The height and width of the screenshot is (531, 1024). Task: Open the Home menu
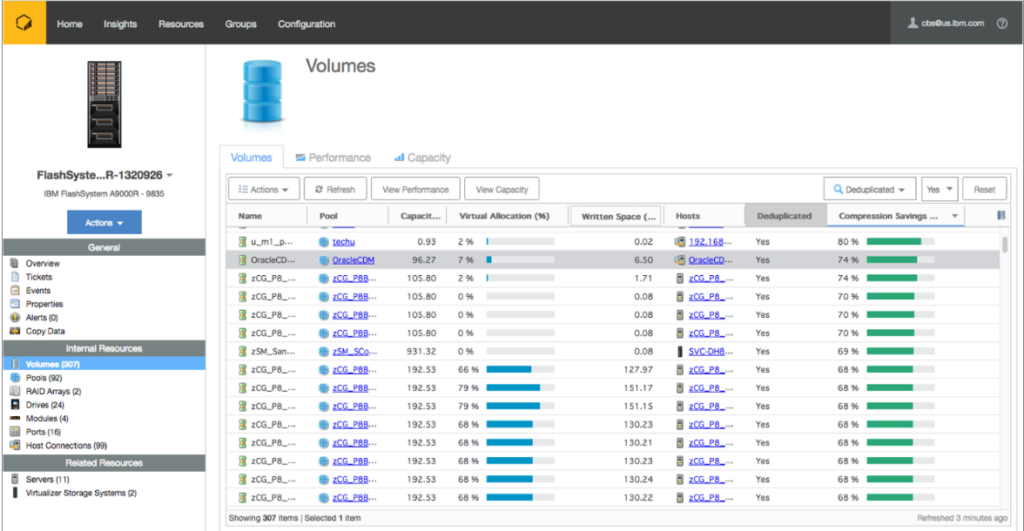(69, 24)
